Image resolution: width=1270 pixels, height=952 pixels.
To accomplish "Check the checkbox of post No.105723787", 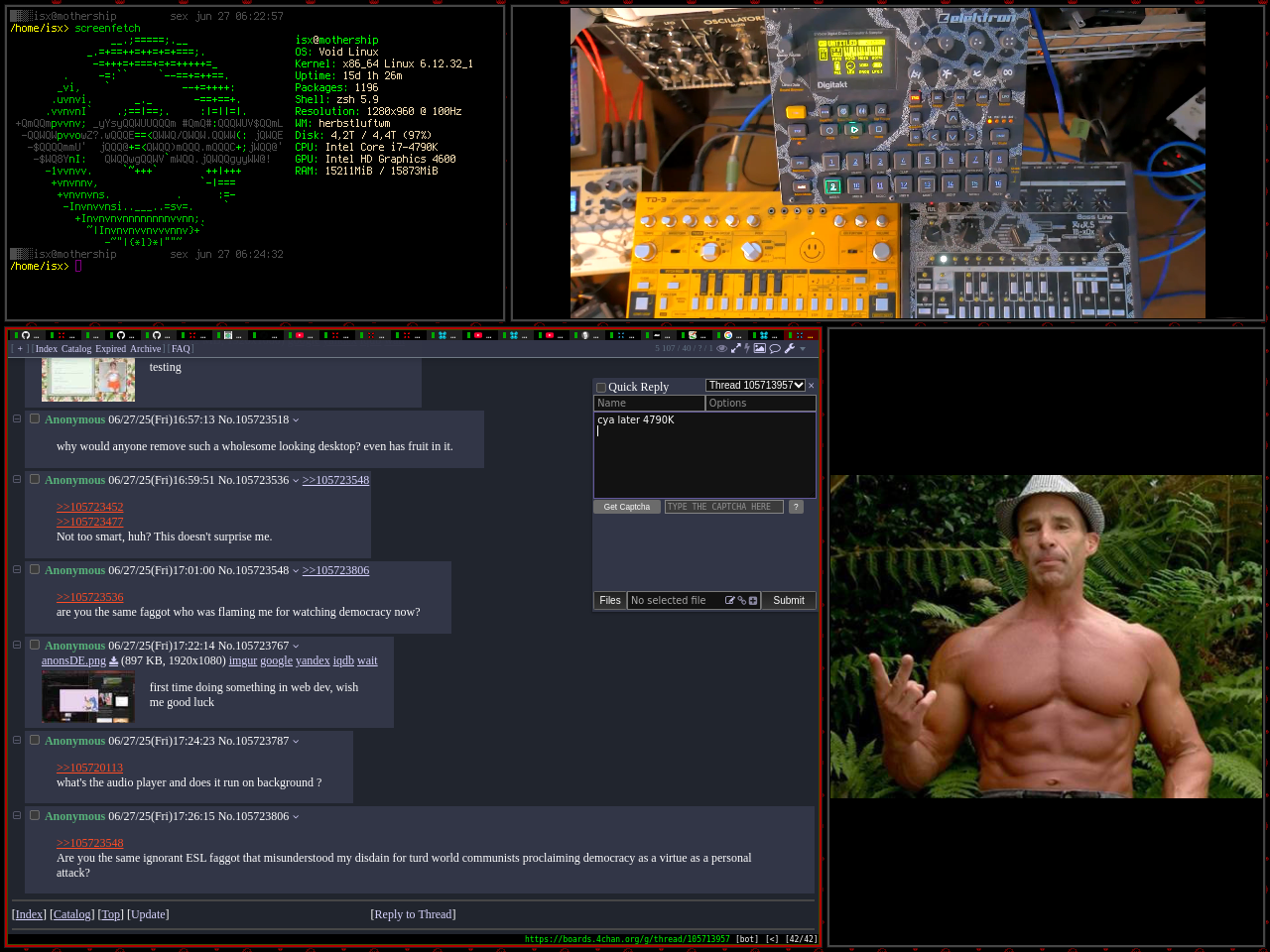I will click(x=35, y=740).
